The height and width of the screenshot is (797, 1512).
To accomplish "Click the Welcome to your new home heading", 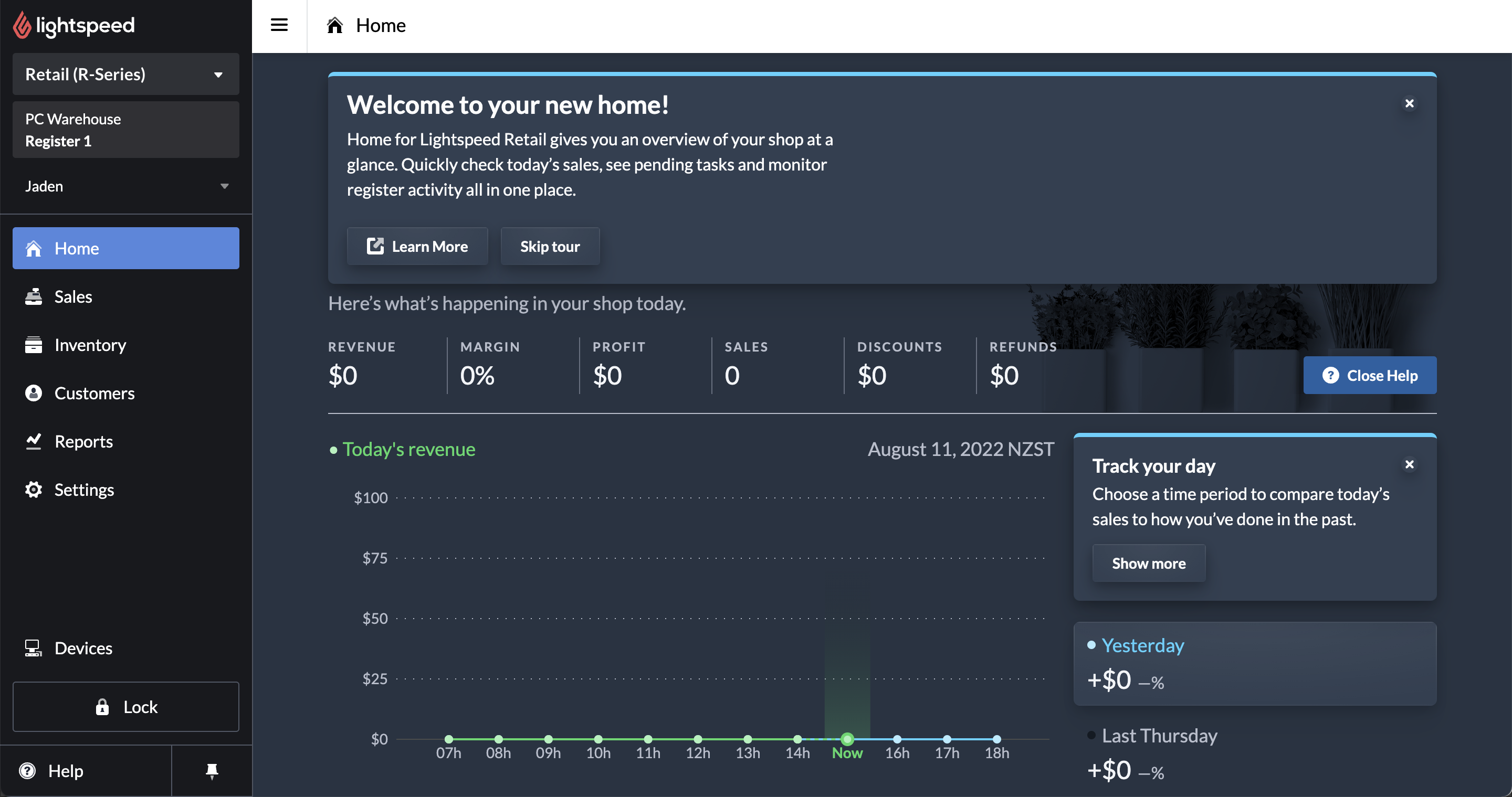I will pos(508,105).
